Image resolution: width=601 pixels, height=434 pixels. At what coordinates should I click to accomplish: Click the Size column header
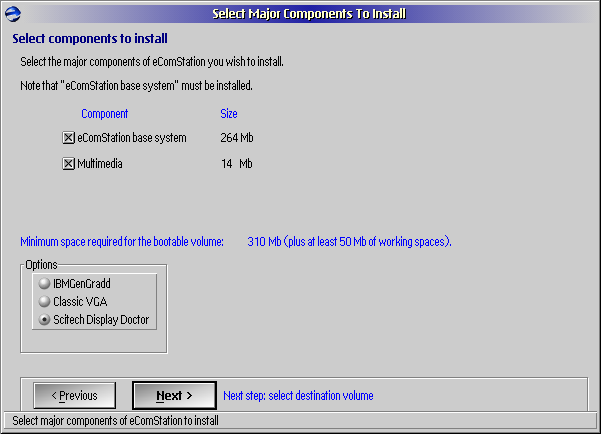tap(229, 114)
